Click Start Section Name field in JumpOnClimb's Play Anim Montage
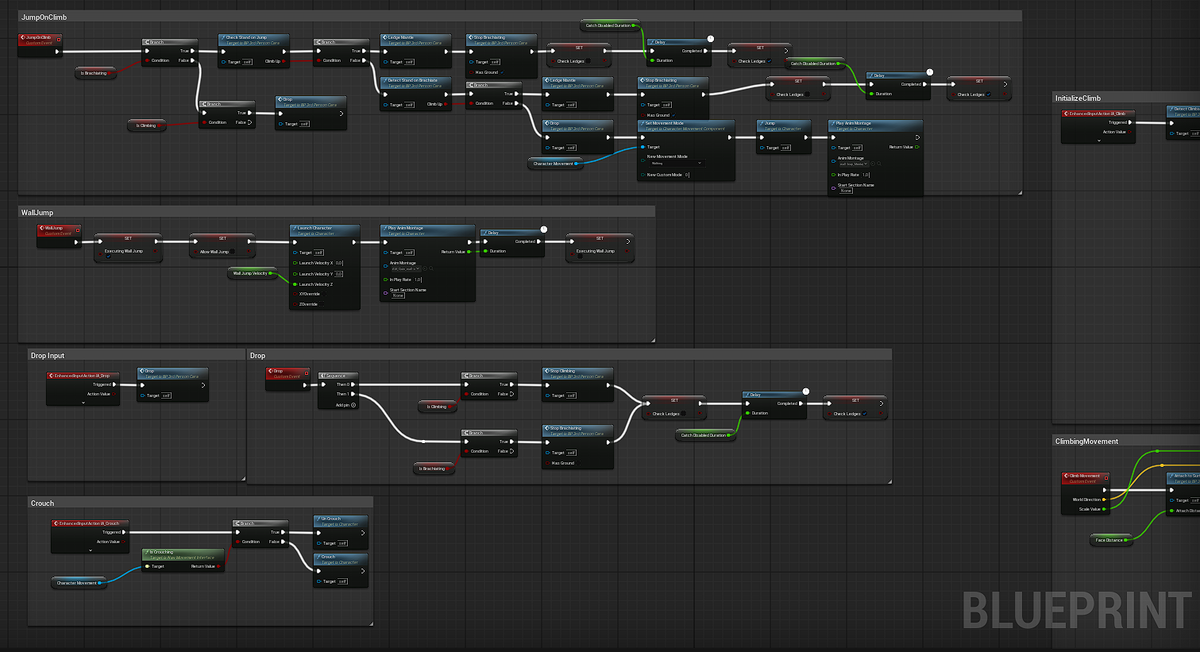The width and height of the screenshot is (1200, 652). 846,191
